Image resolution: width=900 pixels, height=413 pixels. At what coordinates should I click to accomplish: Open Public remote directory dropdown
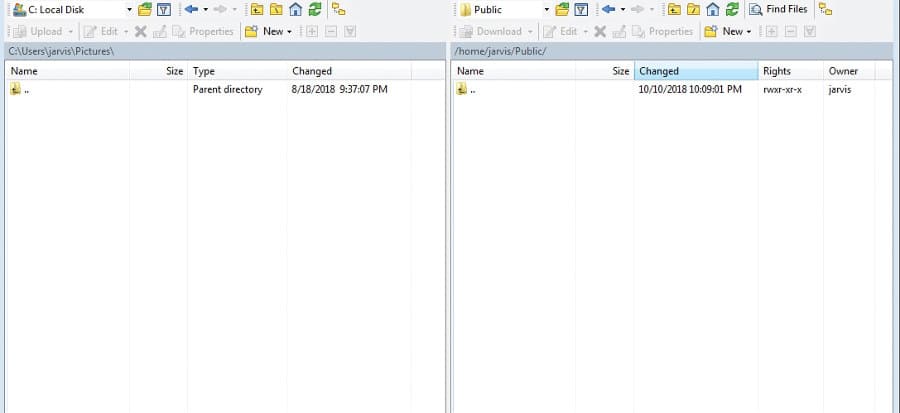[546, 10]
